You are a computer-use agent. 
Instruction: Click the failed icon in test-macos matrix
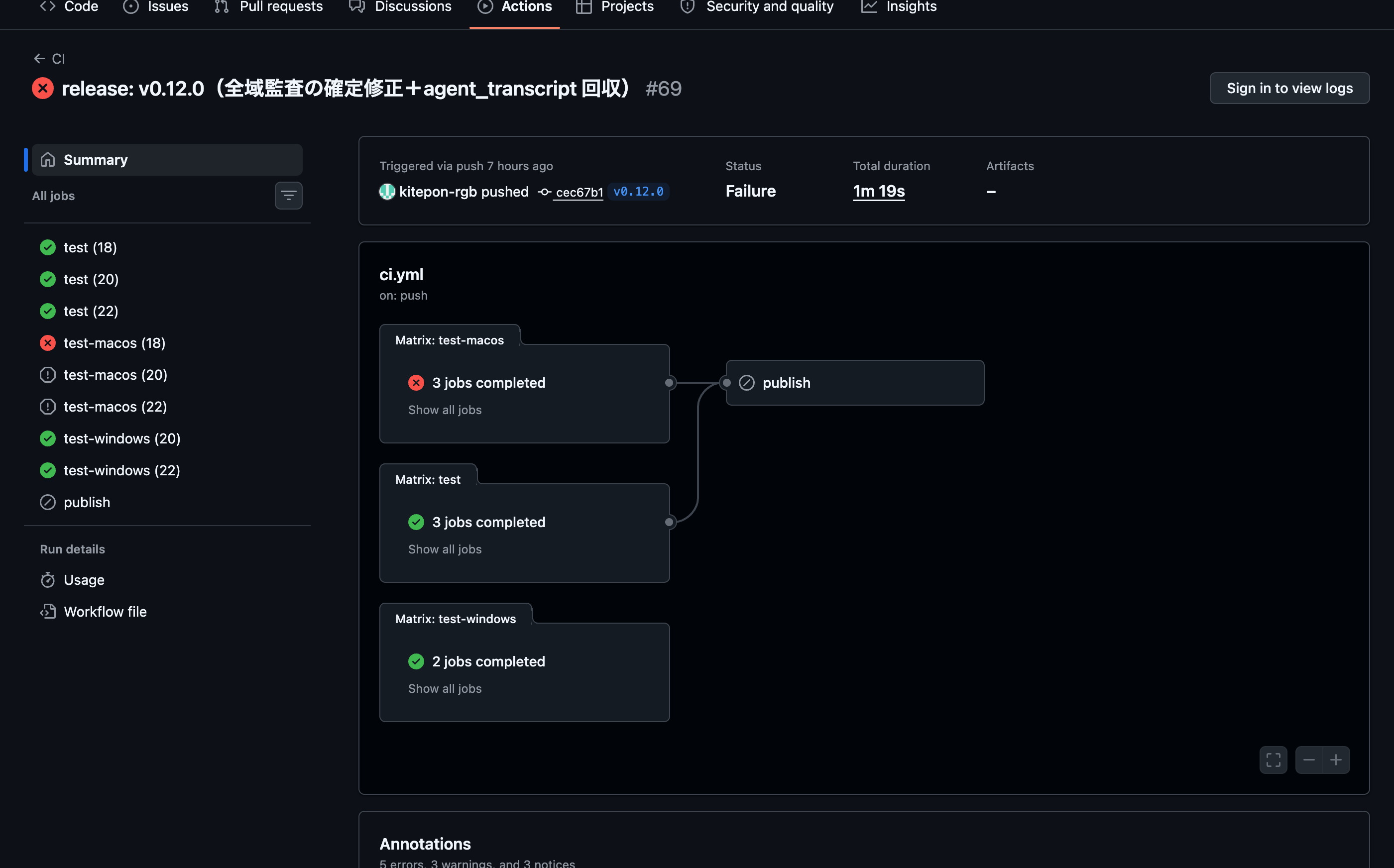tap(416, 383)
